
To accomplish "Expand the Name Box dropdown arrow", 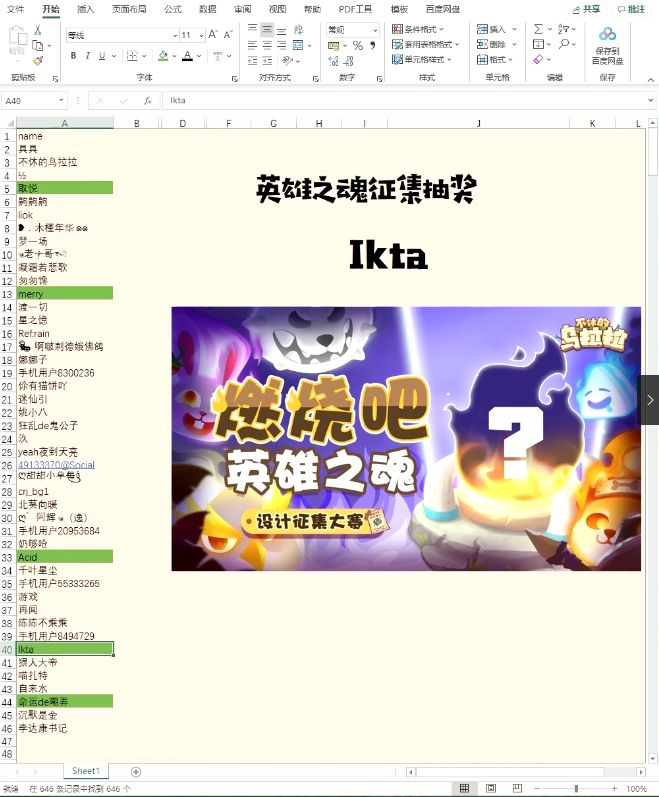I will pos(61,101).
